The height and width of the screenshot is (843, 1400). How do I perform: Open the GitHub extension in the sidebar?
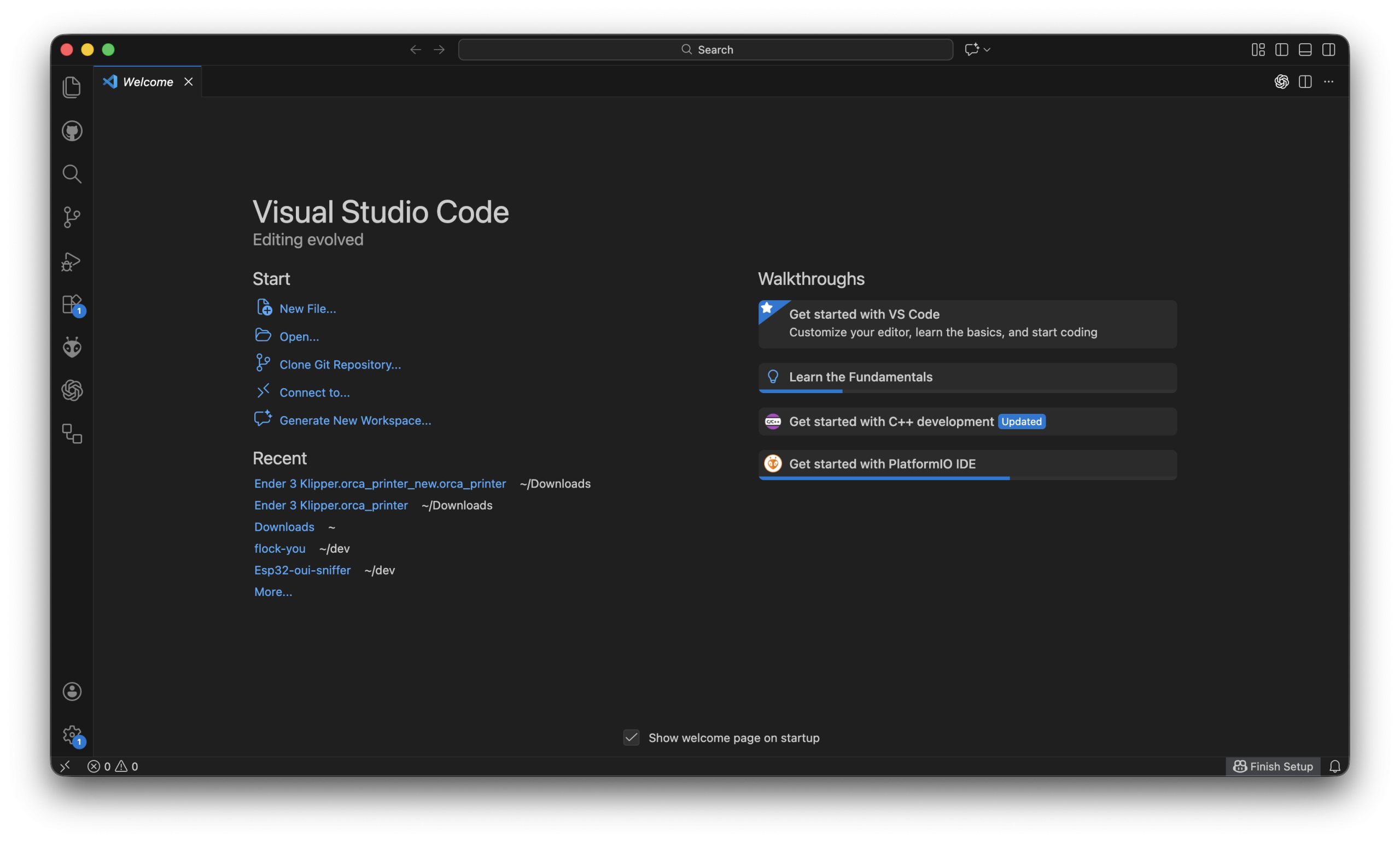point(72,131)
